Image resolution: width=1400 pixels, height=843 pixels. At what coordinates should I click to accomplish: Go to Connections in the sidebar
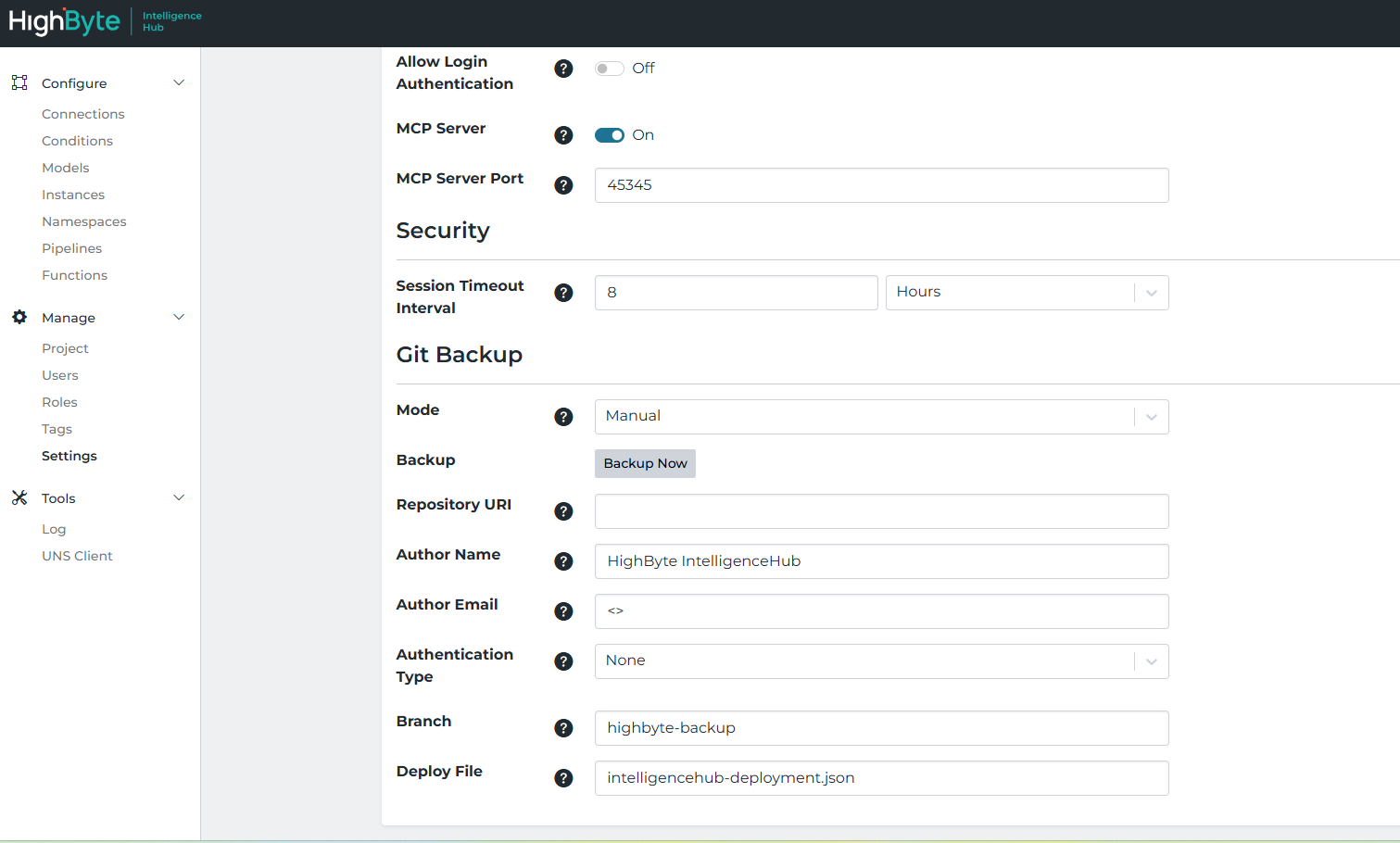point(83,114)
